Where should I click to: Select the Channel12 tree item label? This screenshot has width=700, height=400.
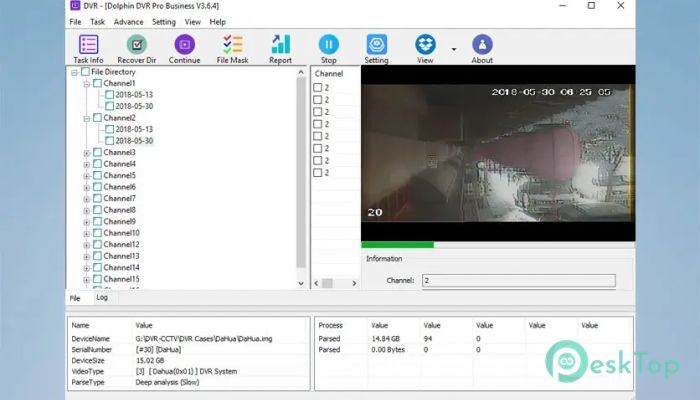click(121, 245)
